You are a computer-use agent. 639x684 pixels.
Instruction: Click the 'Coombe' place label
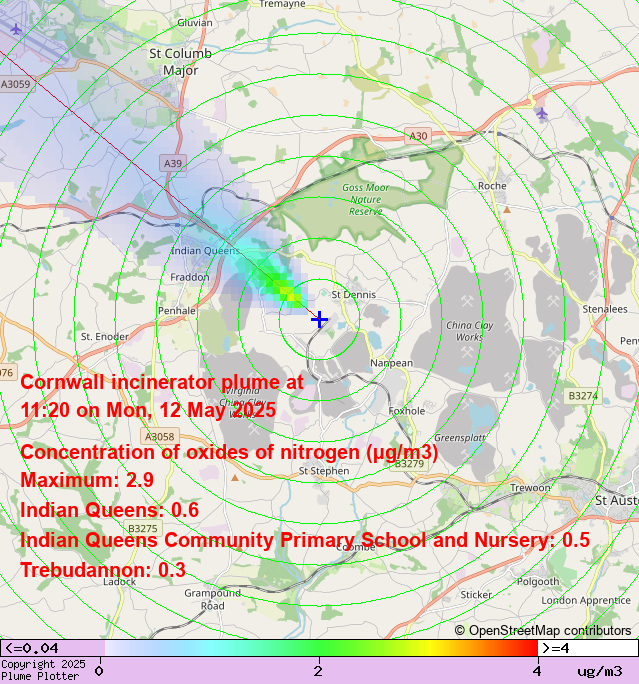[356, 548]
